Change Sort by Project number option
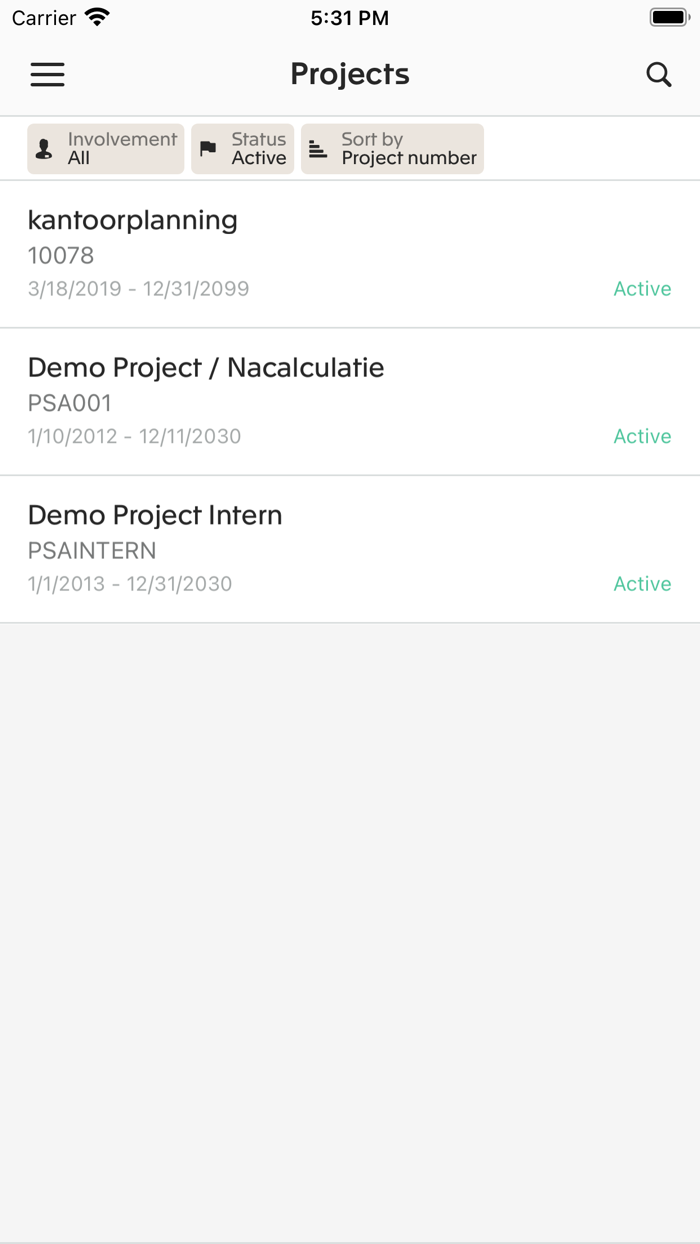The width and height of the screenshot is (700, 1244). coord(393,149)
